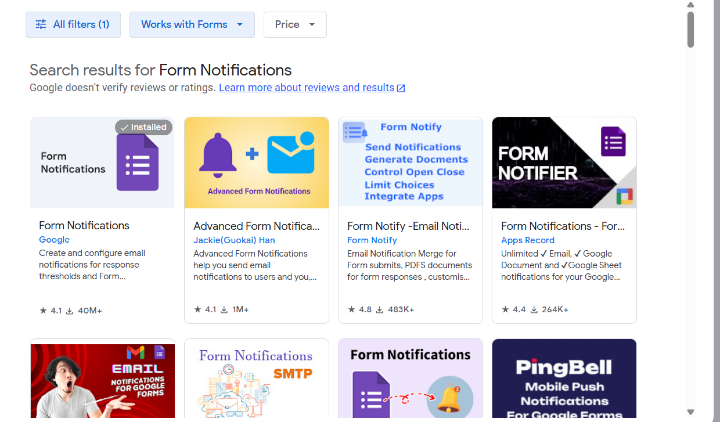Screen dimensions: 720x422
Task: Open Form Notifications app title by Google
Action: (84, 226)
